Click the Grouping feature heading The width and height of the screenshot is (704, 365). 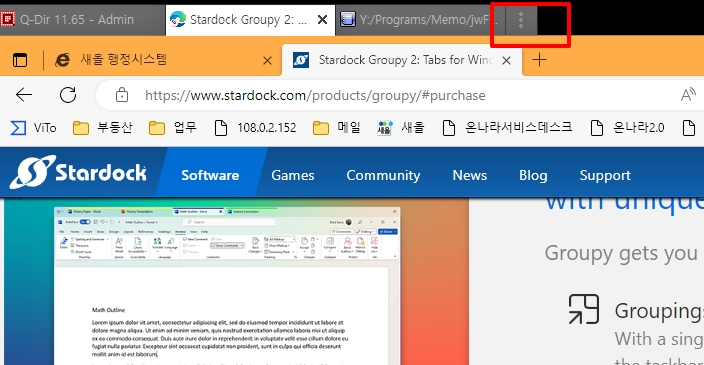(x=659, y=311)
